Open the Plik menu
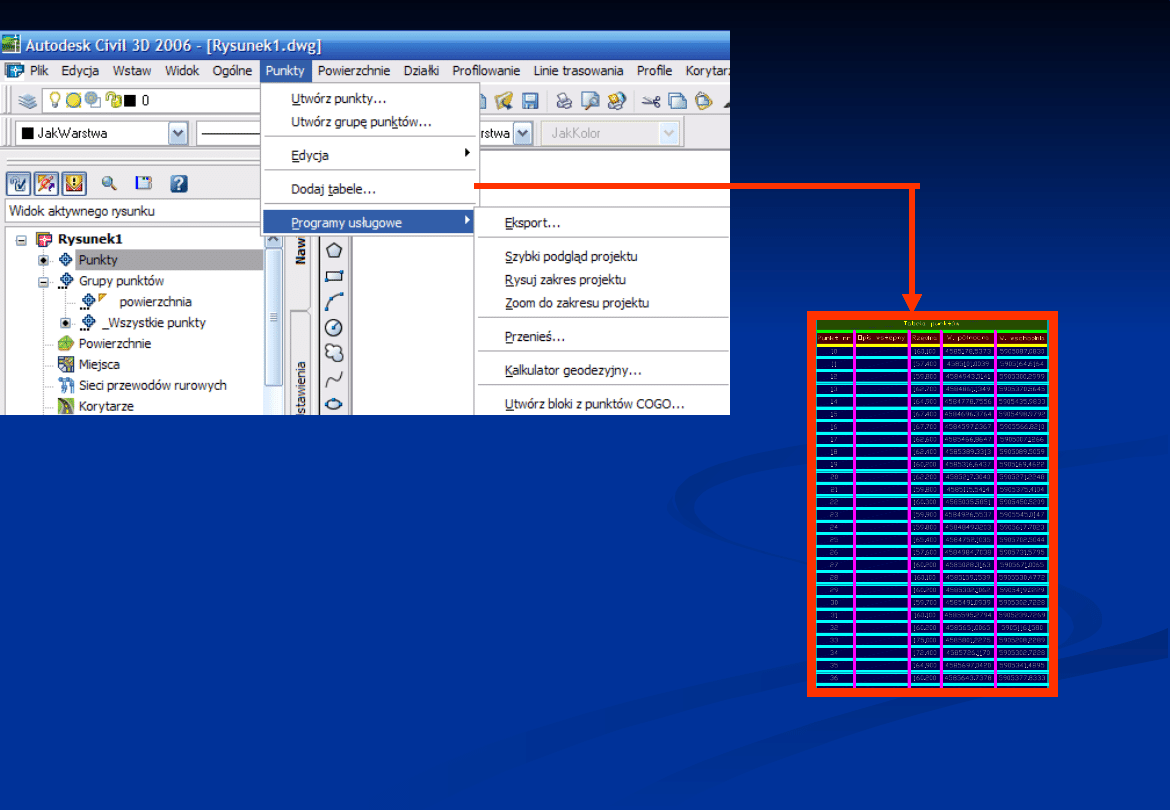Viewport: 1170px width, 810px height. point(39,71)
